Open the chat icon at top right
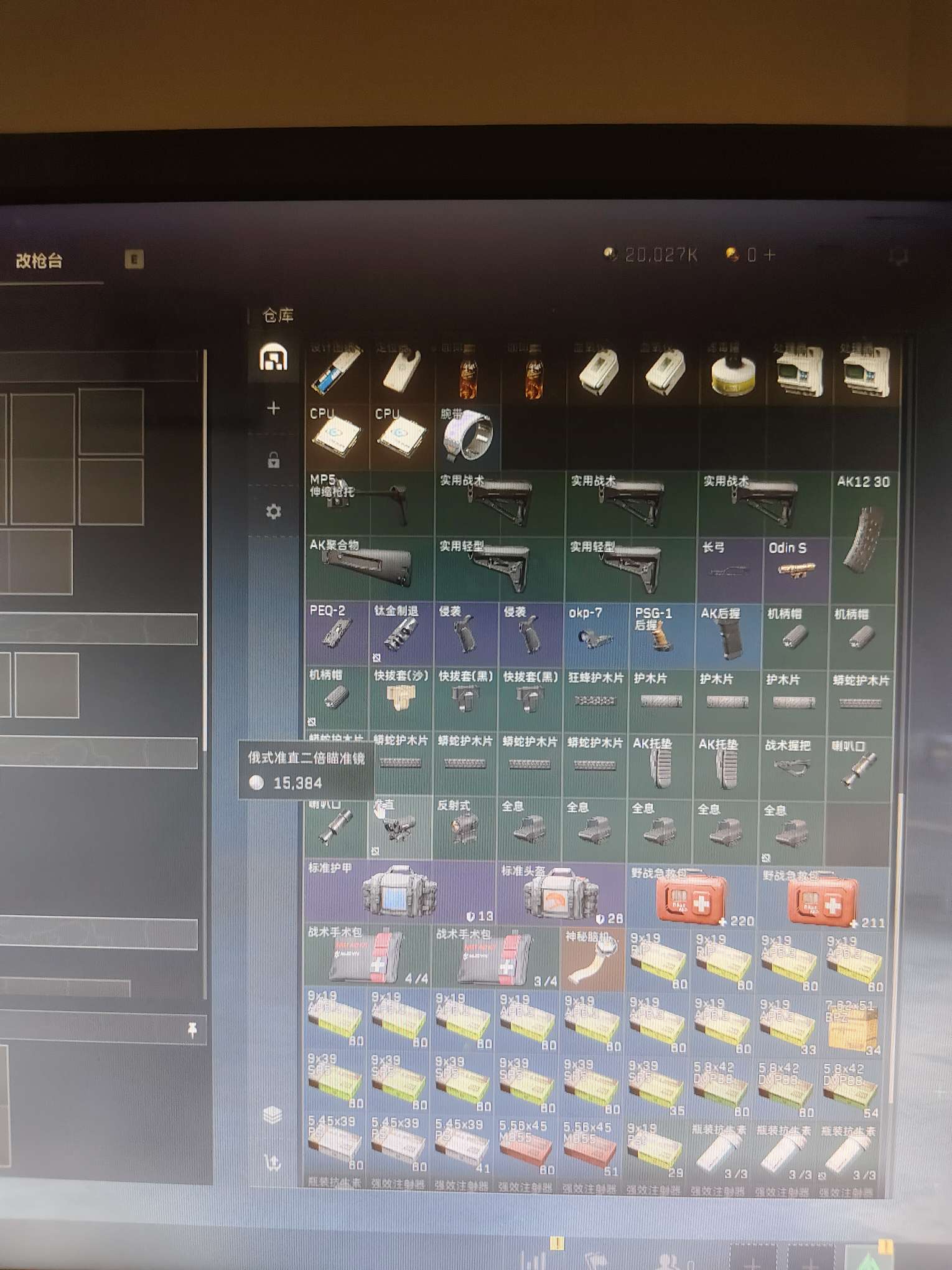The image size is (952, 1270). (x=898, y=256)
